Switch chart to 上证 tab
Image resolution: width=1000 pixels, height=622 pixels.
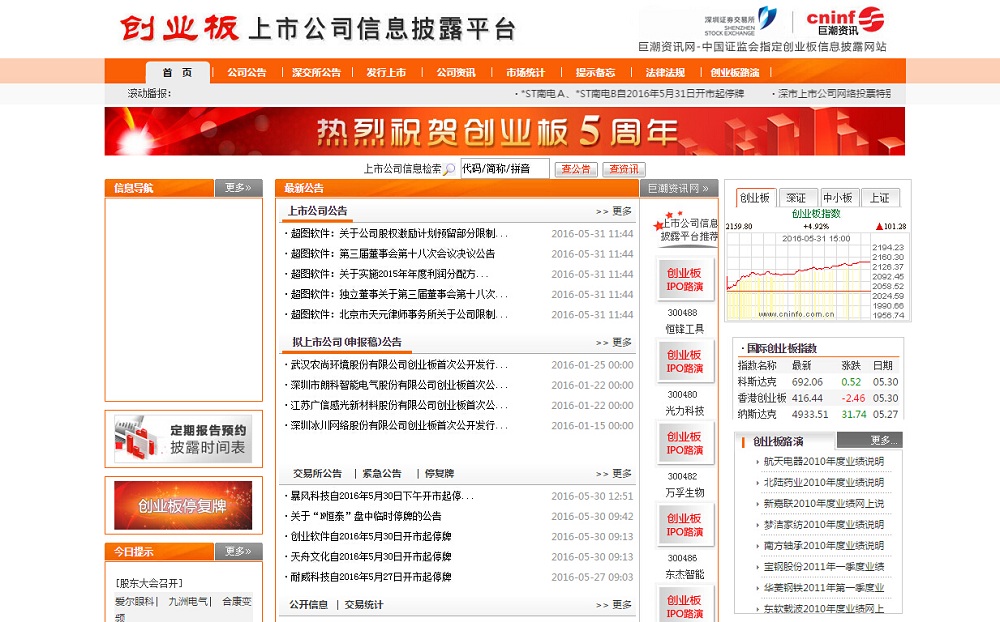coord(880,198)
